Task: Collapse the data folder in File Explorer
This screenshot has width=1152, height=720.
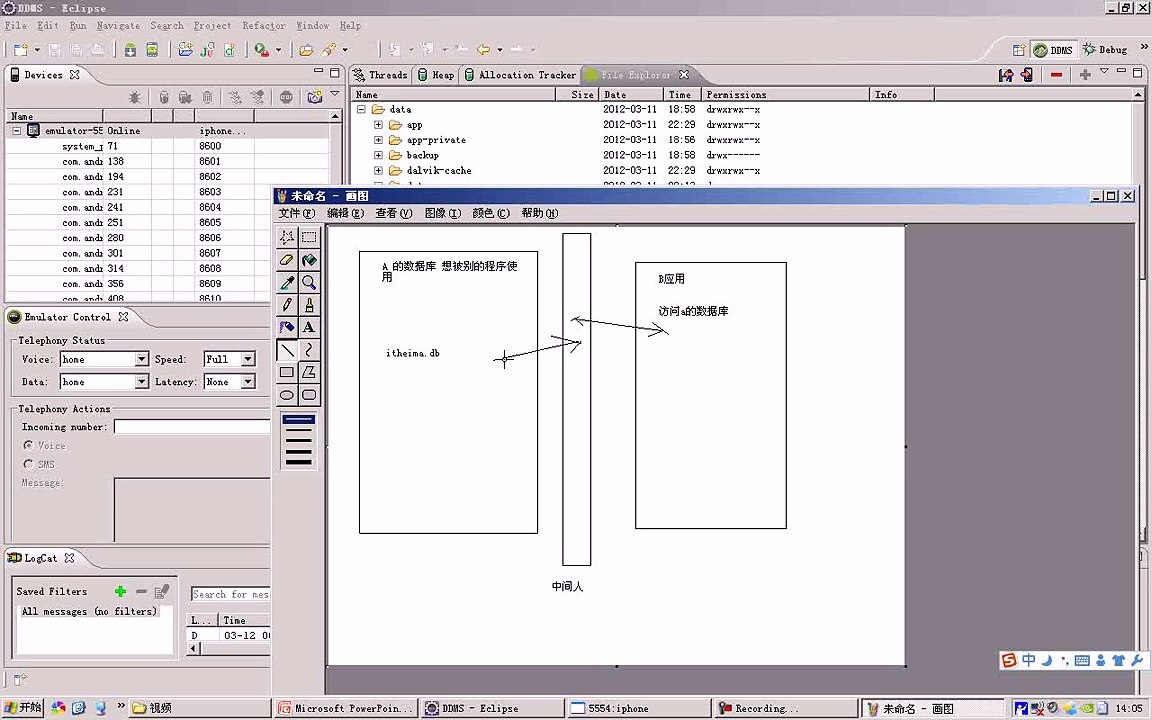Action: click(x=361, y=109)
